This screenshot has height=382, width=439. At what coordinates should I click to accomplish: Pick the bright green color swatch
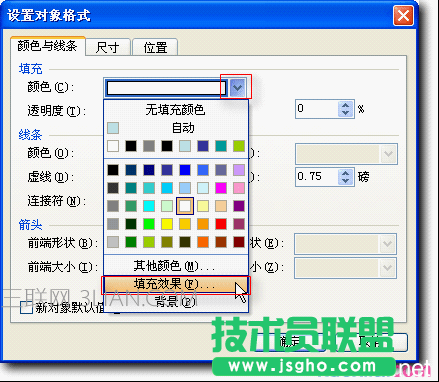[149, 224]
